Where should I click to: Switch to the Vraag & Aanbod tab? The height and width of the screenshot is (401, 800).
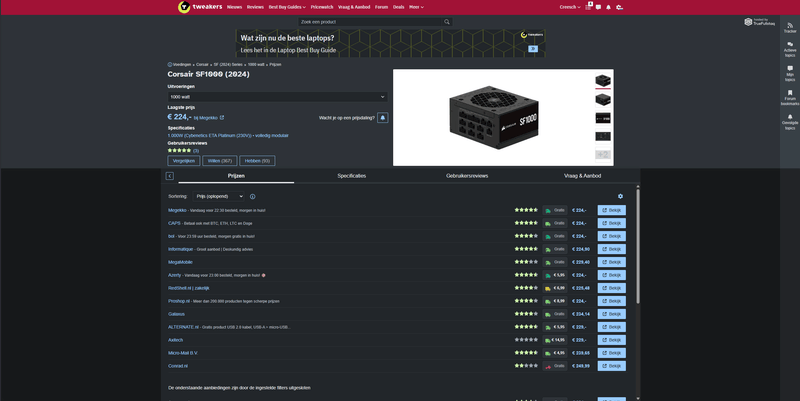point(582,176)
